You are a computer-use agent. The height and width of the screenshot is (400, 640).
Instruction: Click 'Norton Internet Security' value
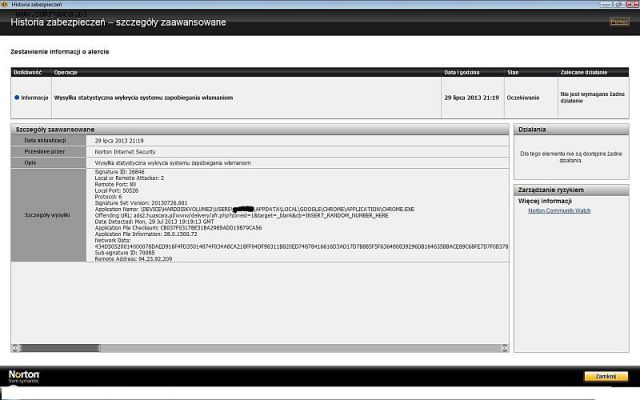coord(125,151)
